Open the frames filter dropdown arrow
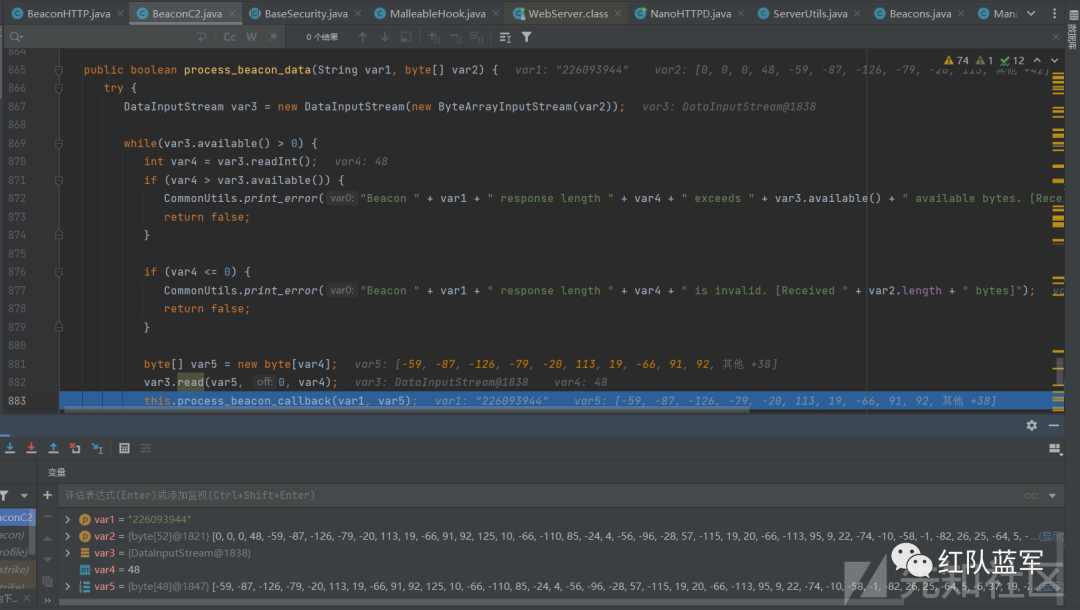The width and height of the screenshot is (1080, 610). 24,495
